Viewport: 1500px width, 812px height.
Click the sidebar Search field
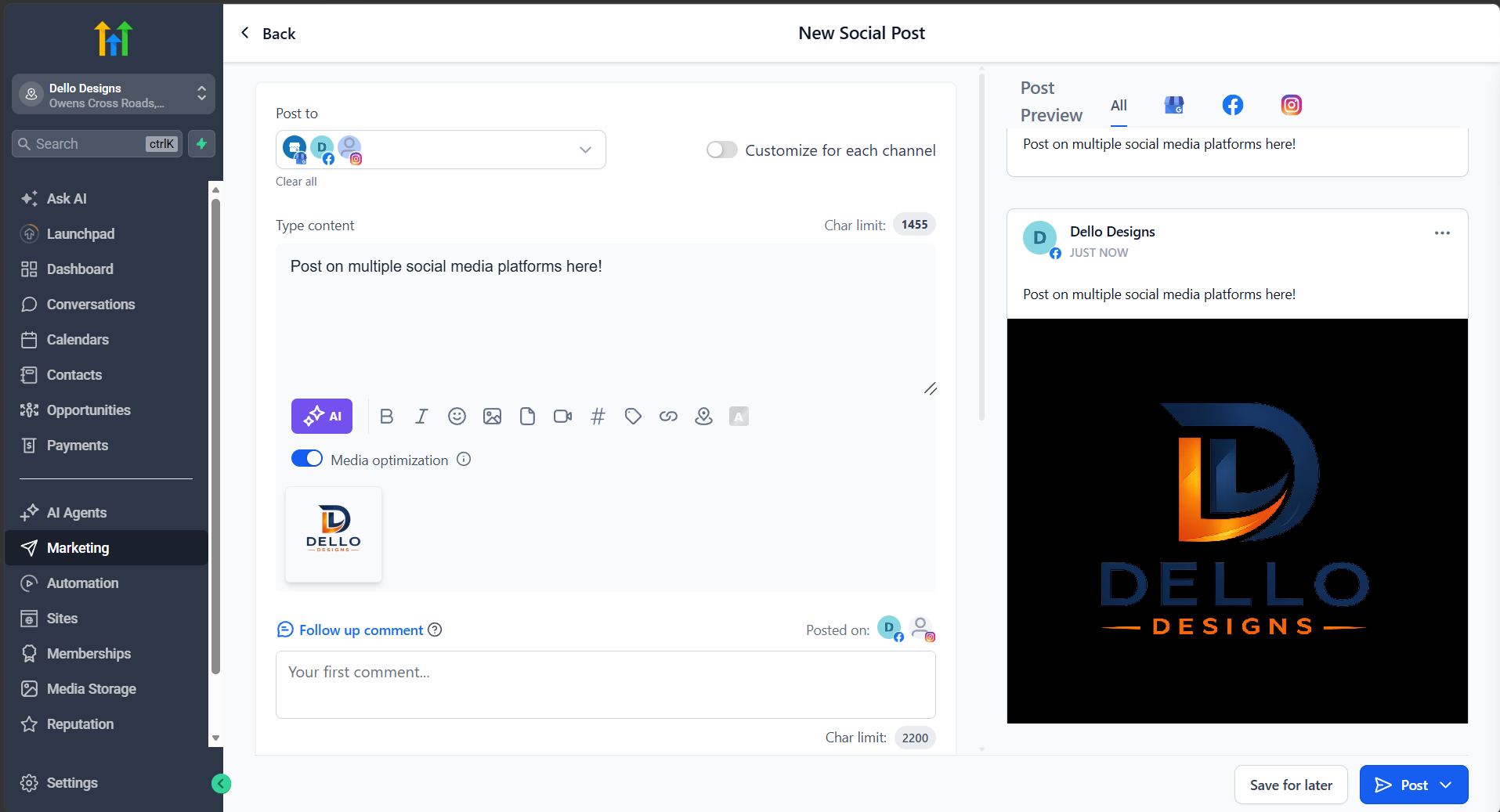click(97, 144)
